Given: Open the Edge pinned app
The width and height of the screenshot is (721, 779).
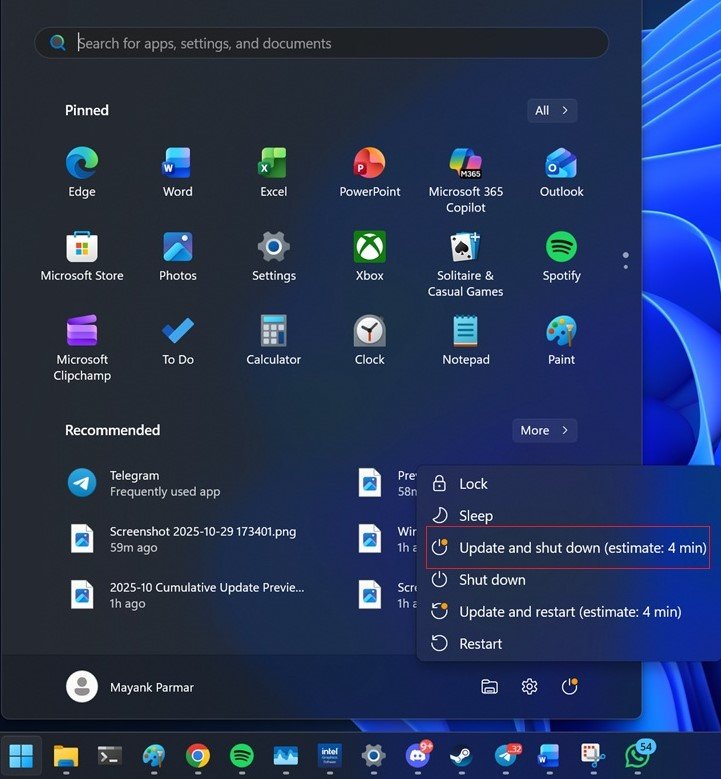Looking at the screenshot, I should pyautogui.click(x=82, y=172).
